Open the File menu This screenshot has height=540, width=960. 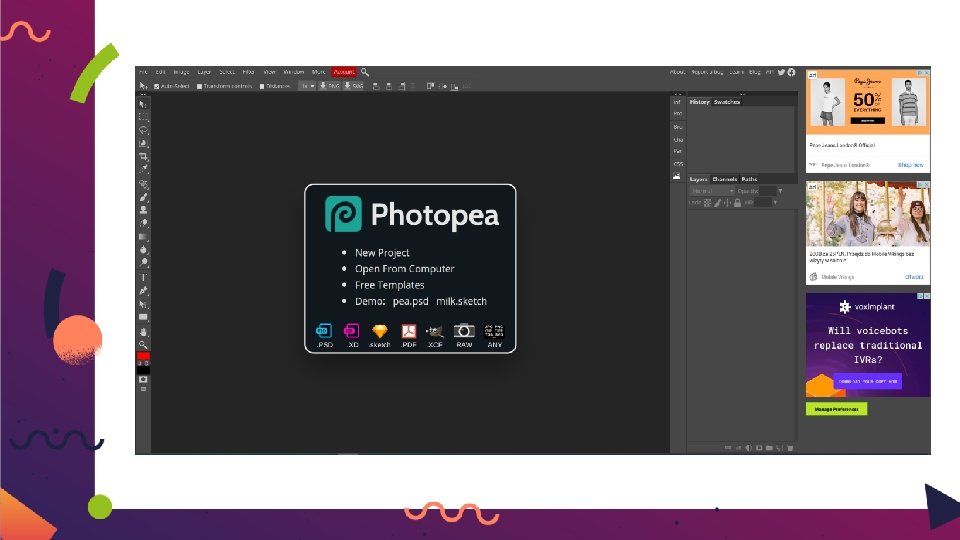143,72
